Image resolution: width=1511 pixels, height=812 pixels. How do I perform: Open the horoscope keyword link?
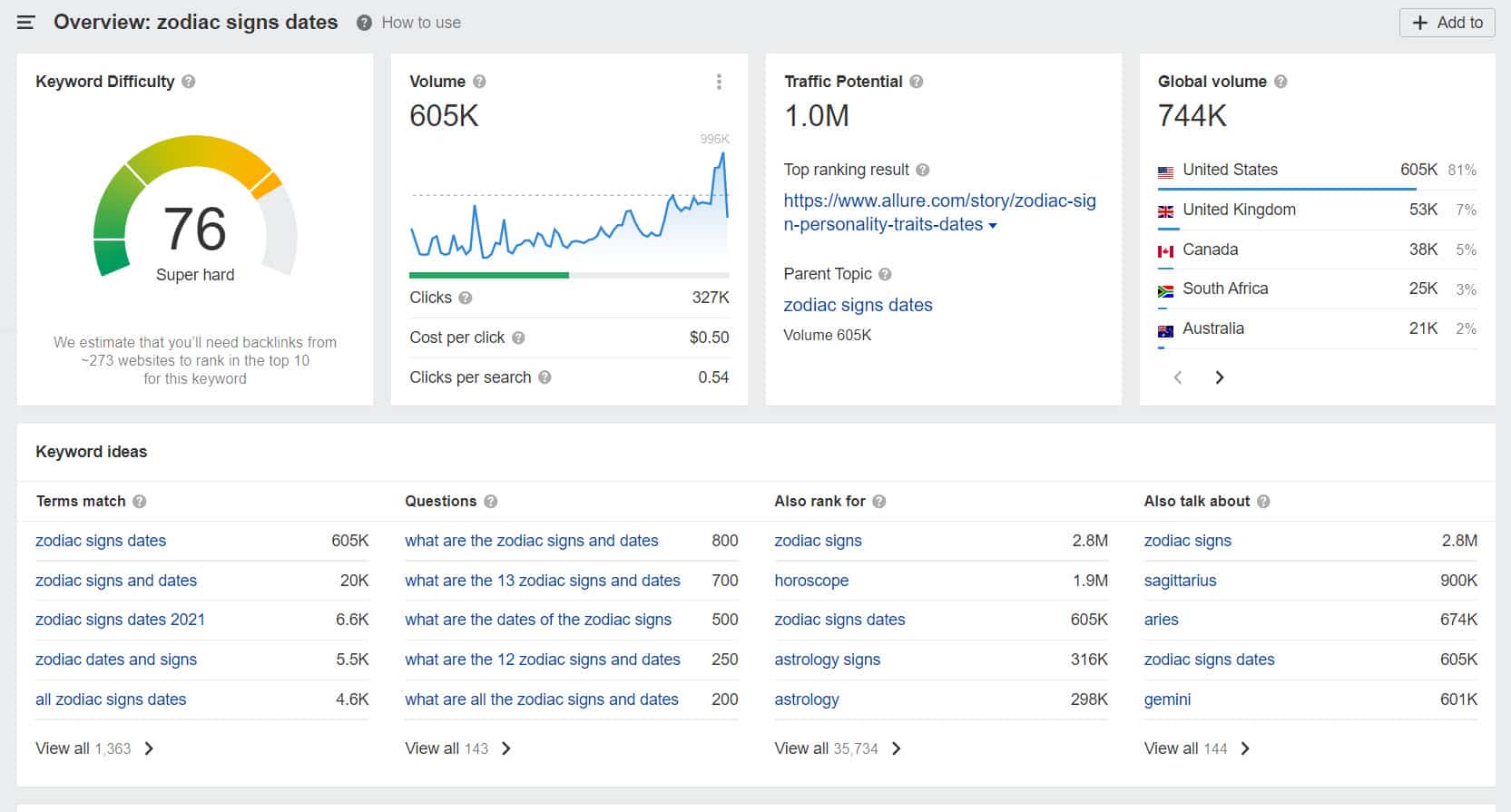(811, 581)
